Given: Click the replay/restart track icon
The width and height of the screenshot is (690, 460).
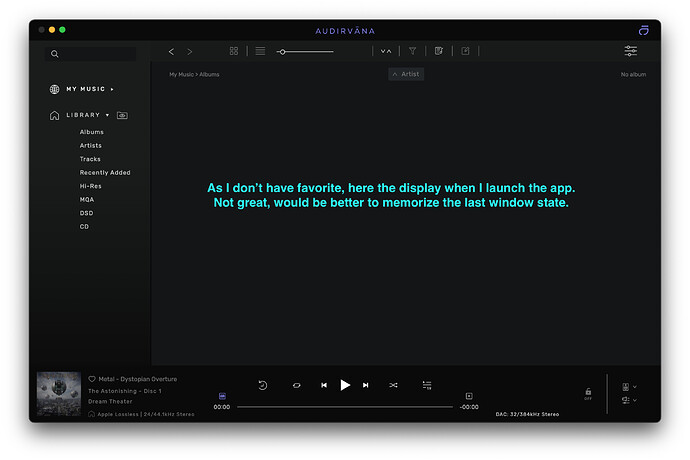Looking at the screenshot, I should pyautogui.click(x=263, y=385).
